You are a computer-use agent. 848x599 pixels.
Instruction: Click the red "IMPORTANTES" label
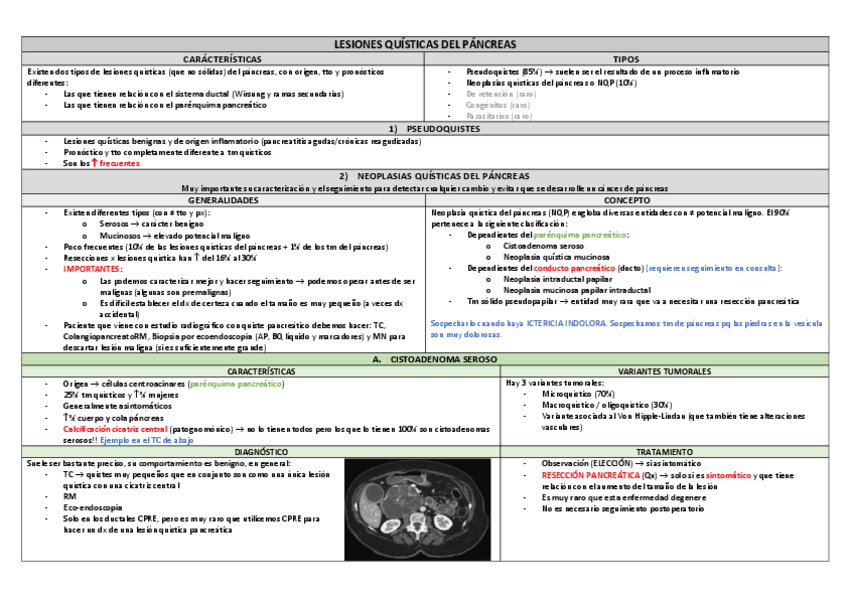(91, 269)
